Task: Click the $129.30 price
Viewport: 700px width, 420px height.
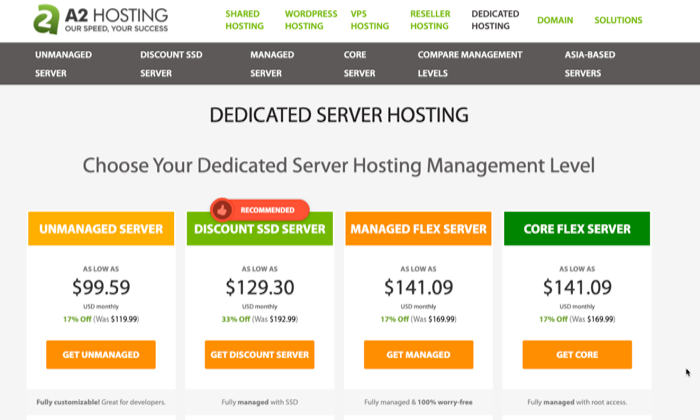Action: click(259, 287)
